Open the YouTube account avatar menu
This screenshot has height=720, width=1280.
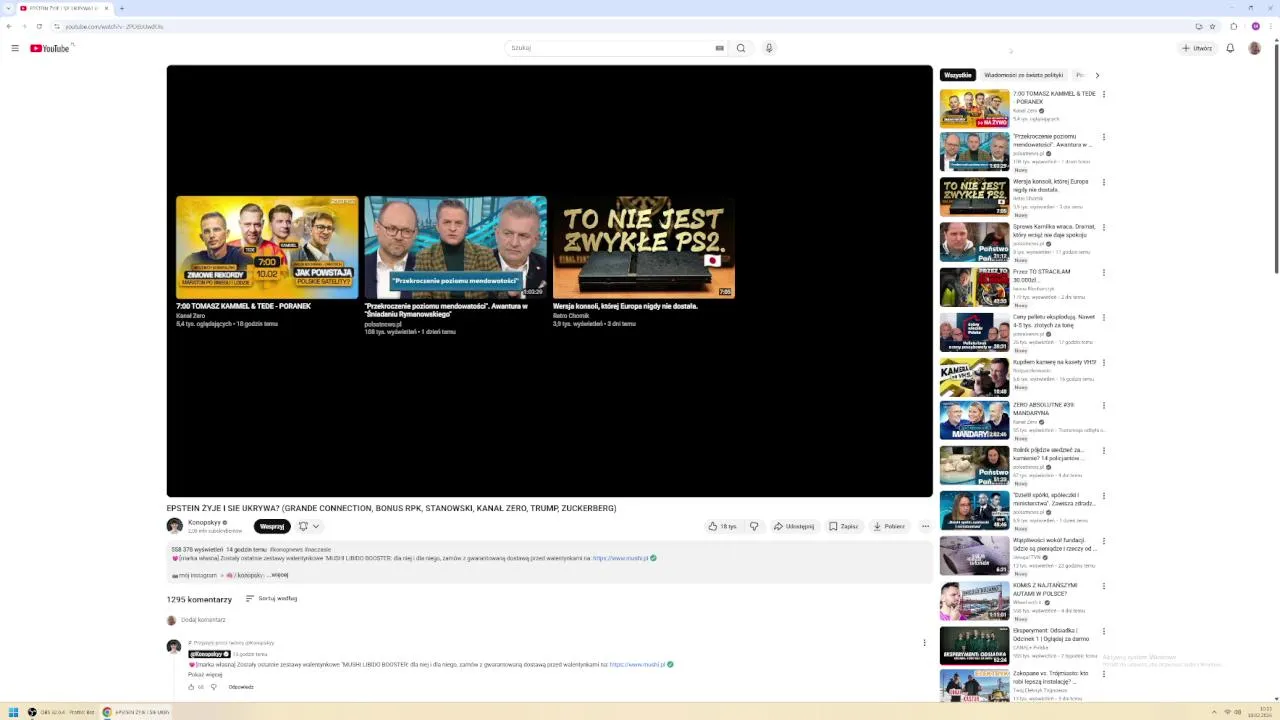[x=1255, y=48]
